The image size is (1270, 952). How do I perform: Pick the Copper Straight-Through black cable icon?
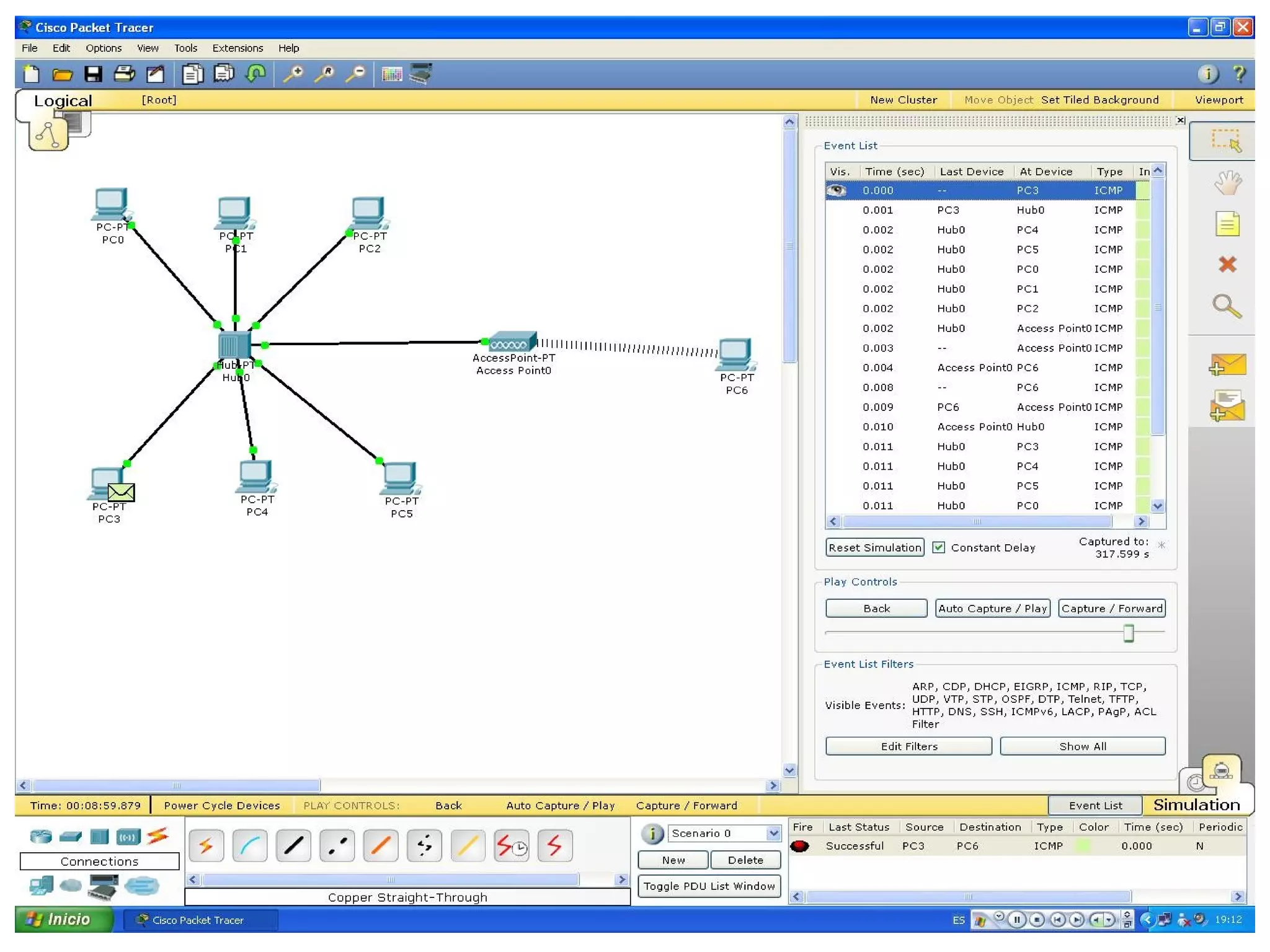(x=293, y=845)
